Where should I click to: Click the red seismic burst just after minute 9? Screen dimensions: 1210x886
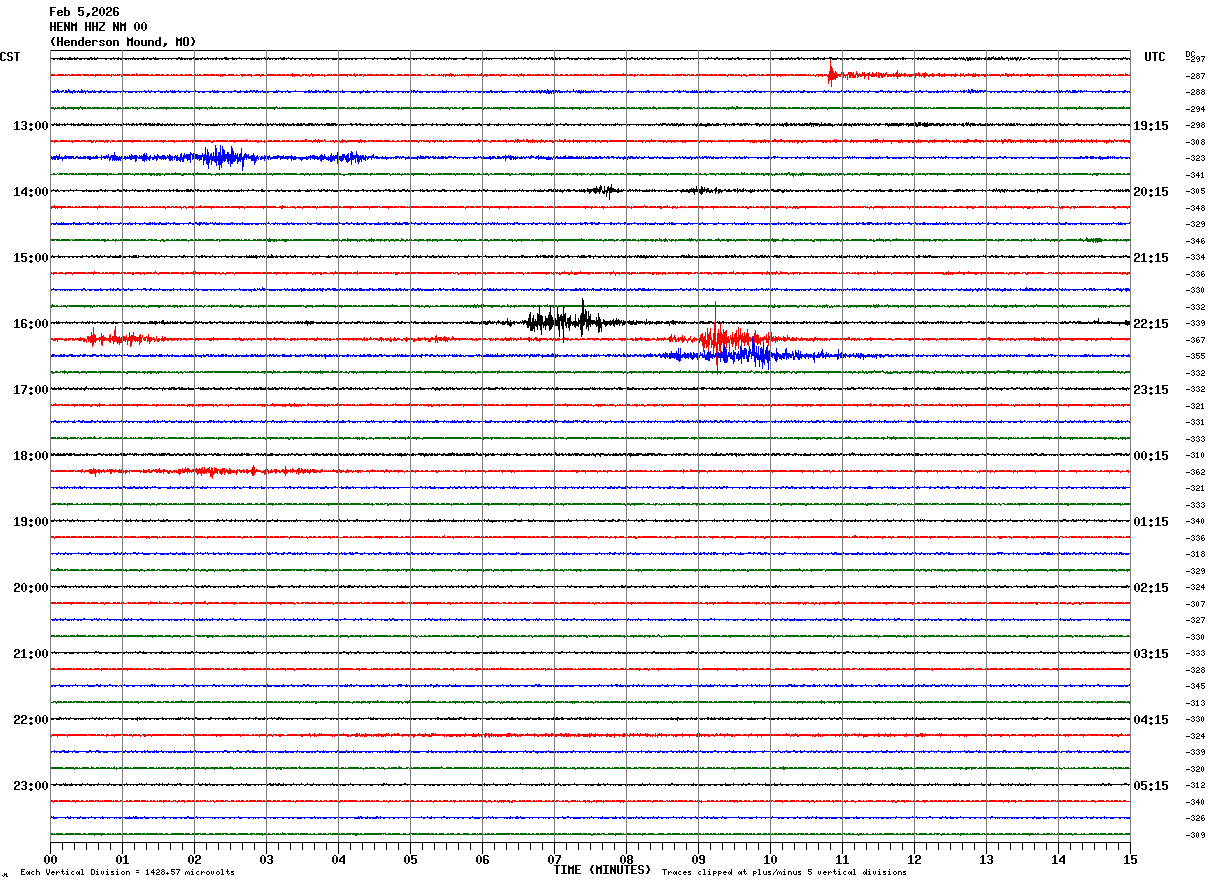click(725, 338)
